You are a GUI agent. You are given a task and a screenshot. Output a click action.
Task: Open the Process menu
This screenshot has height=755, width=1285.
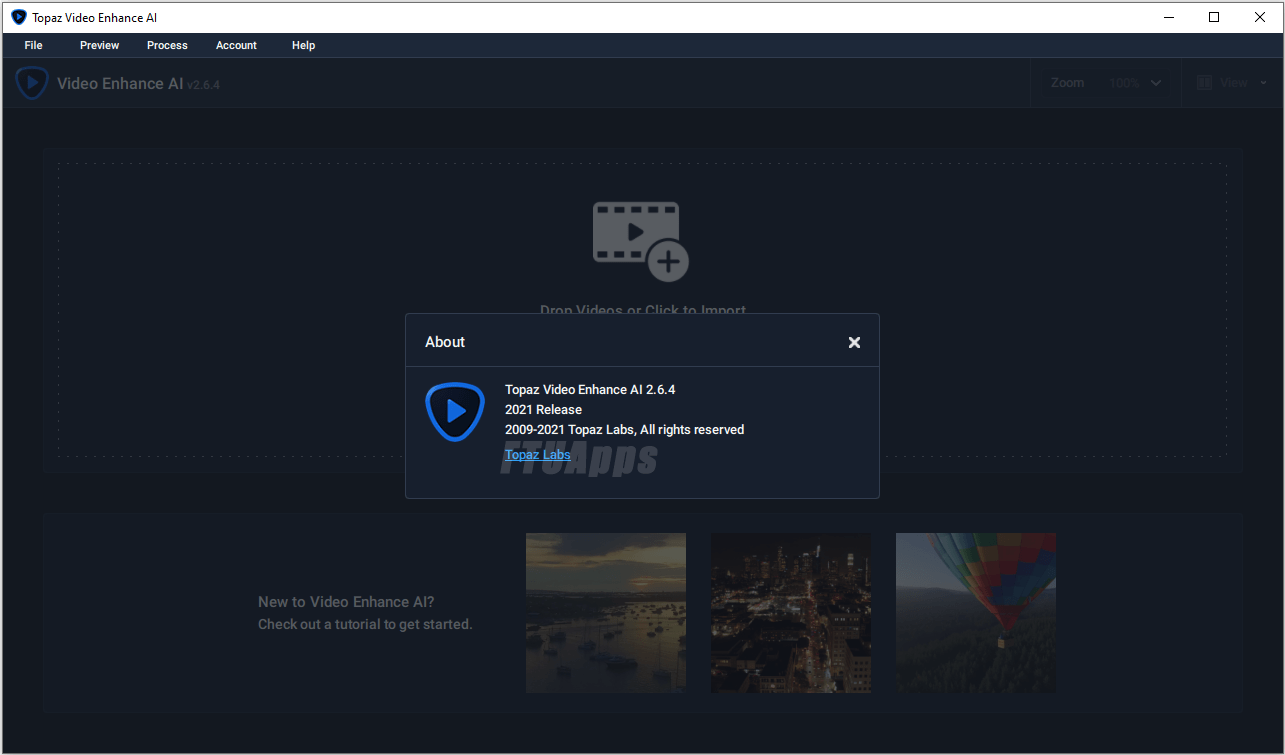[167, 45]
